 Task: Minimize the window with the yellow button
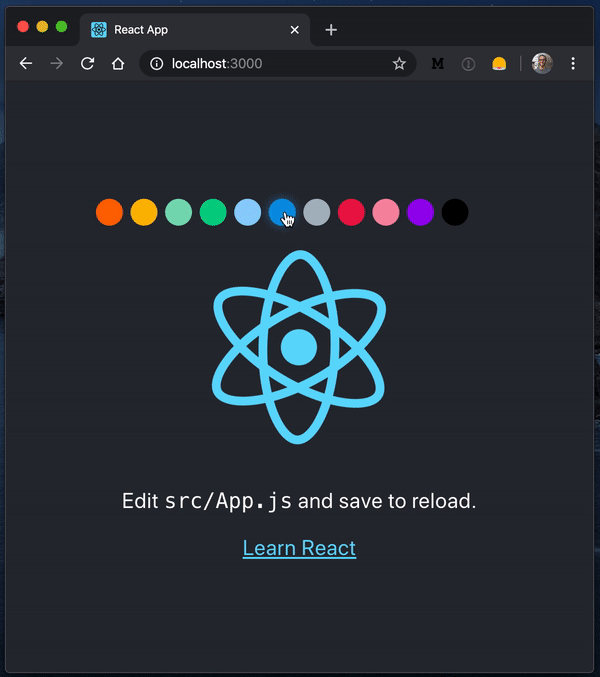(42, 27)
